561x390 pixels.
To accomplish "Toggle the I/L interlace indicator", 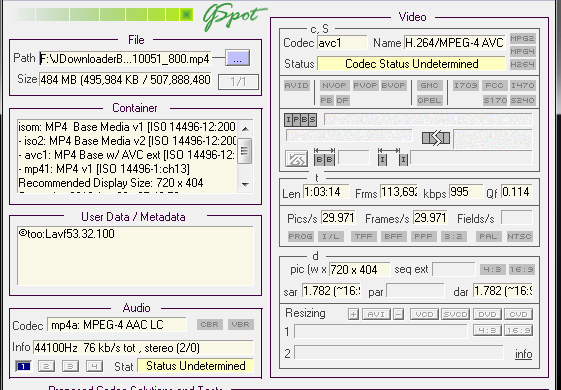I will click(331, 237).
